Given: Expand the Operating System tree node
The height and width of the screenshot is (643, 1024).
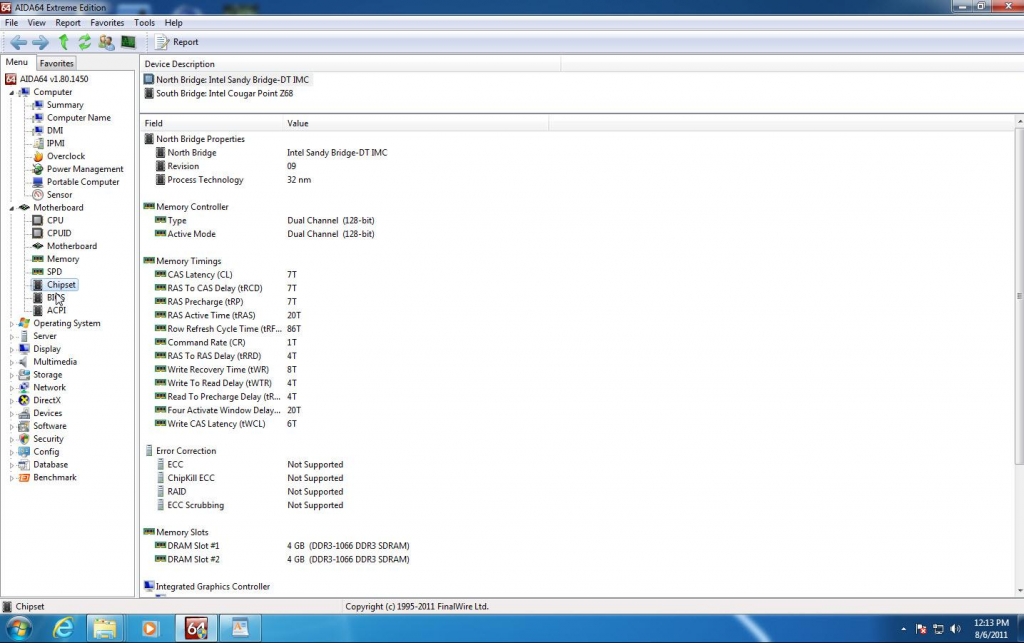Looking at the screenshot, I should 13,324.
